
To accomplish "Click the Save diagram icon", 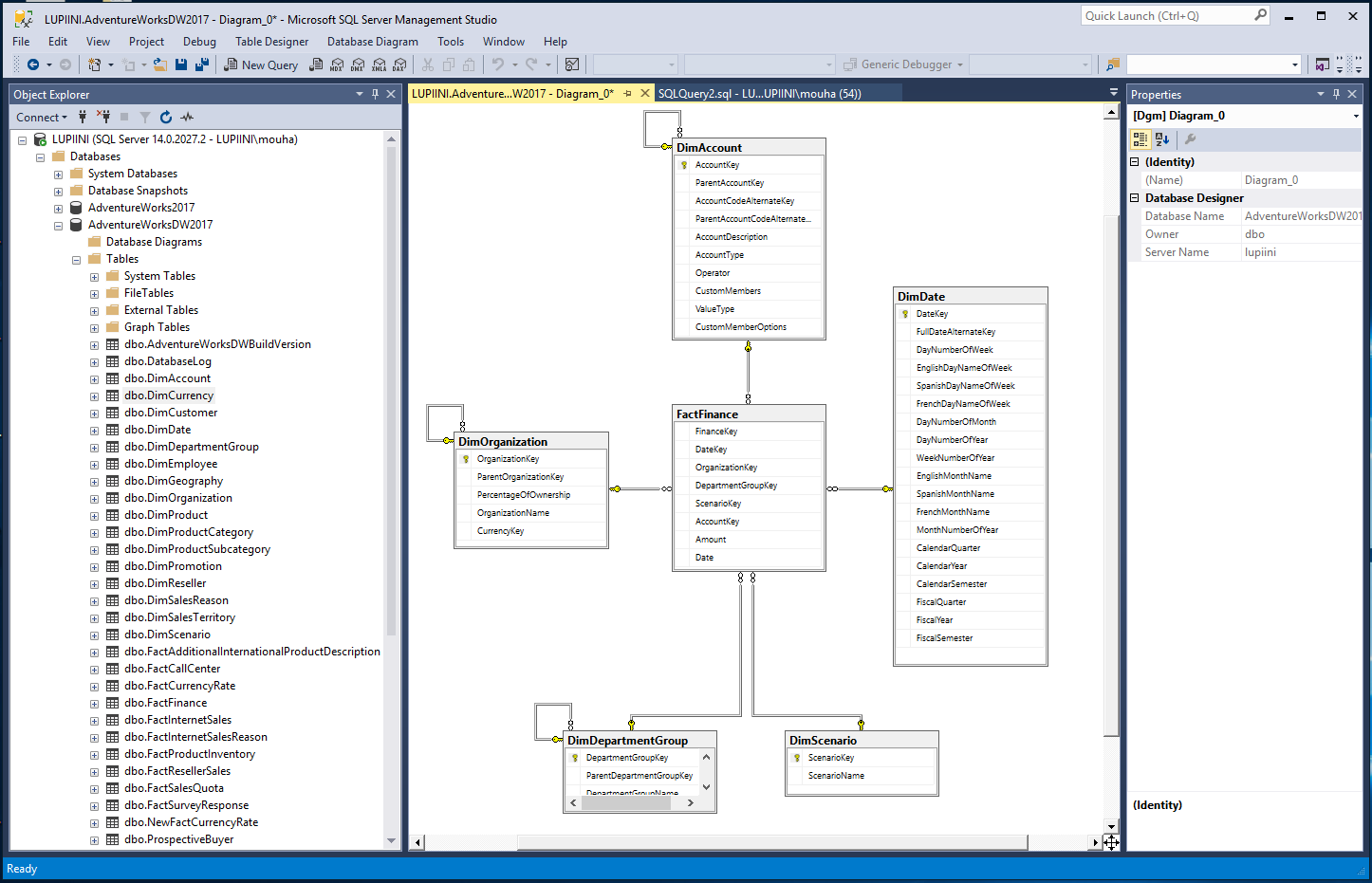I will pos(181,64).
